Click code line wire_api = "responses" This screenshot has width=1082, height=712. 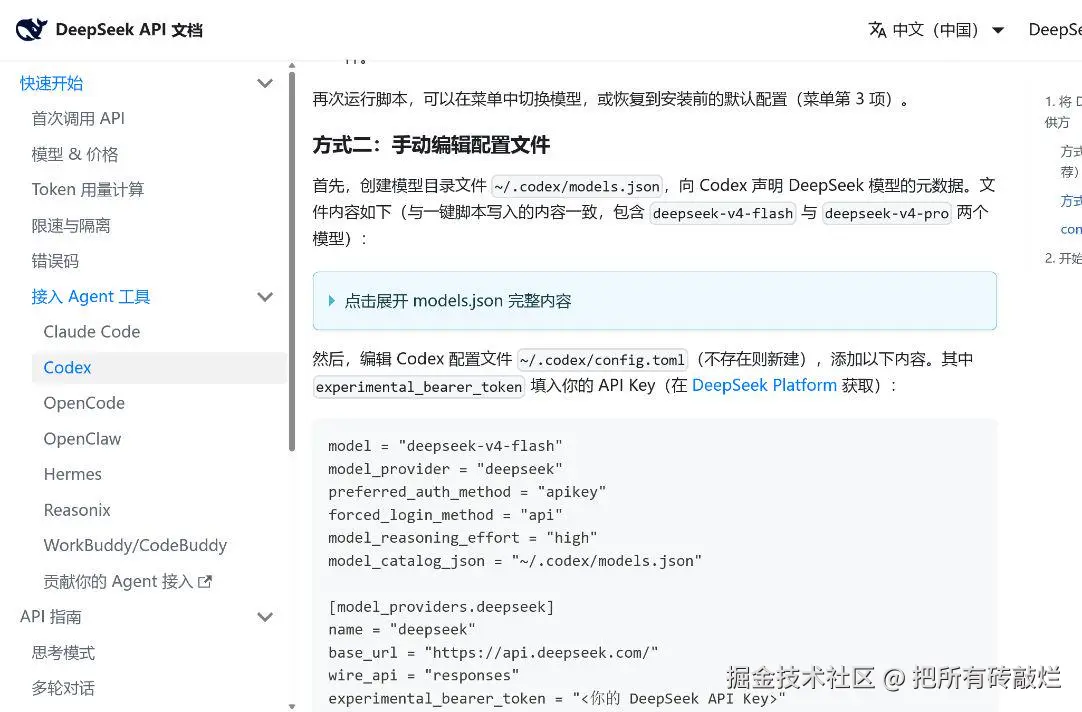(424, 675)
